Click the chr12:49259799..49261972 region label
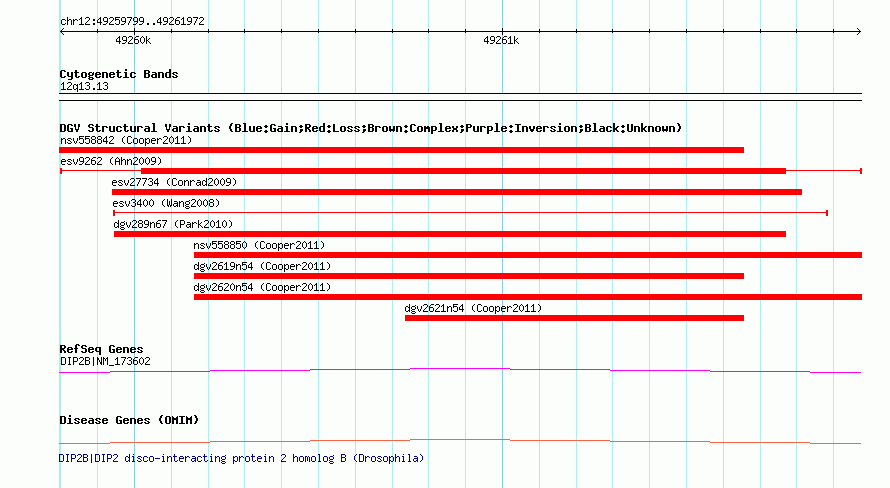 click(132, 21)
